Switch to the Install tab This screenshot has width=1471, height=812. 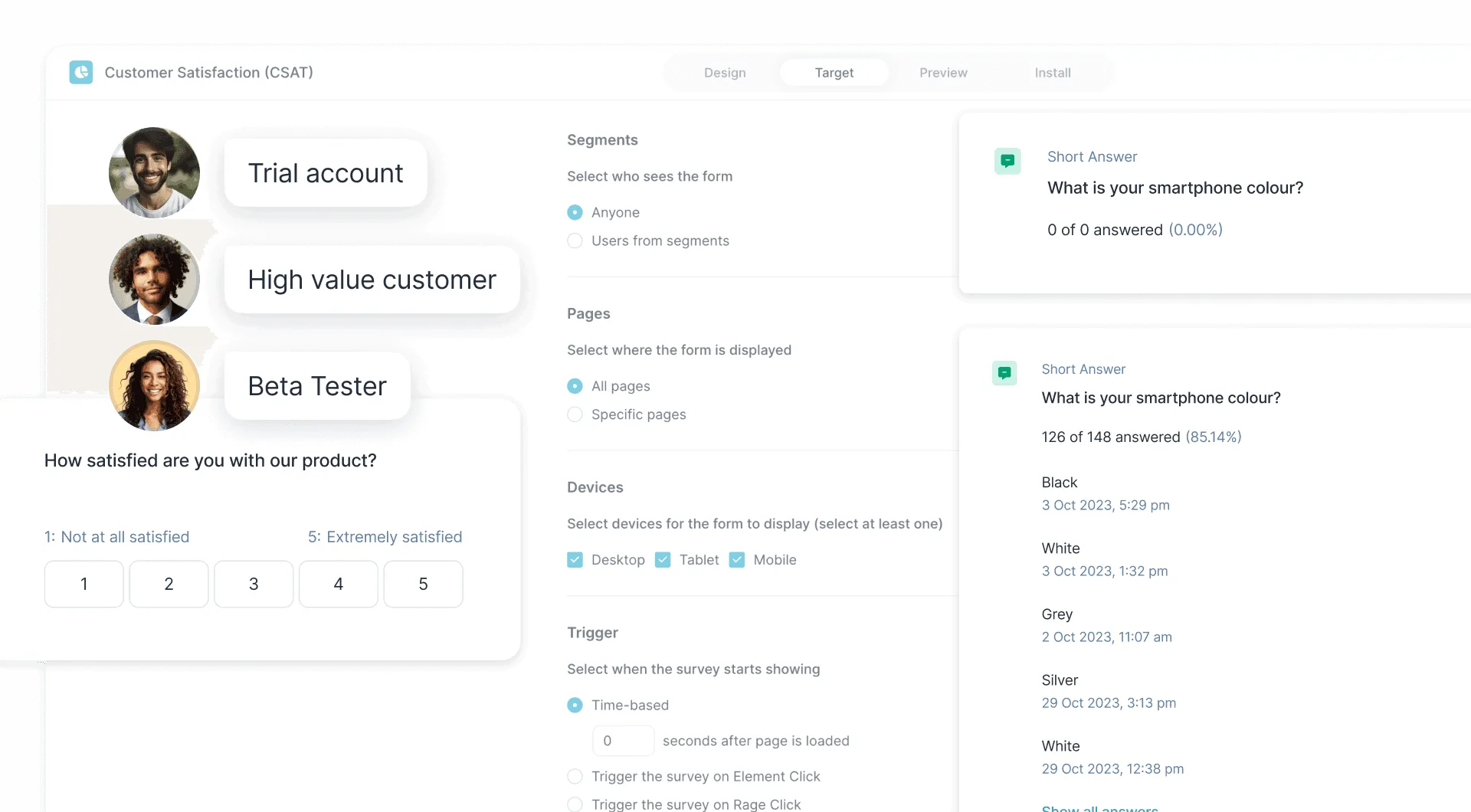point(1052,72)
